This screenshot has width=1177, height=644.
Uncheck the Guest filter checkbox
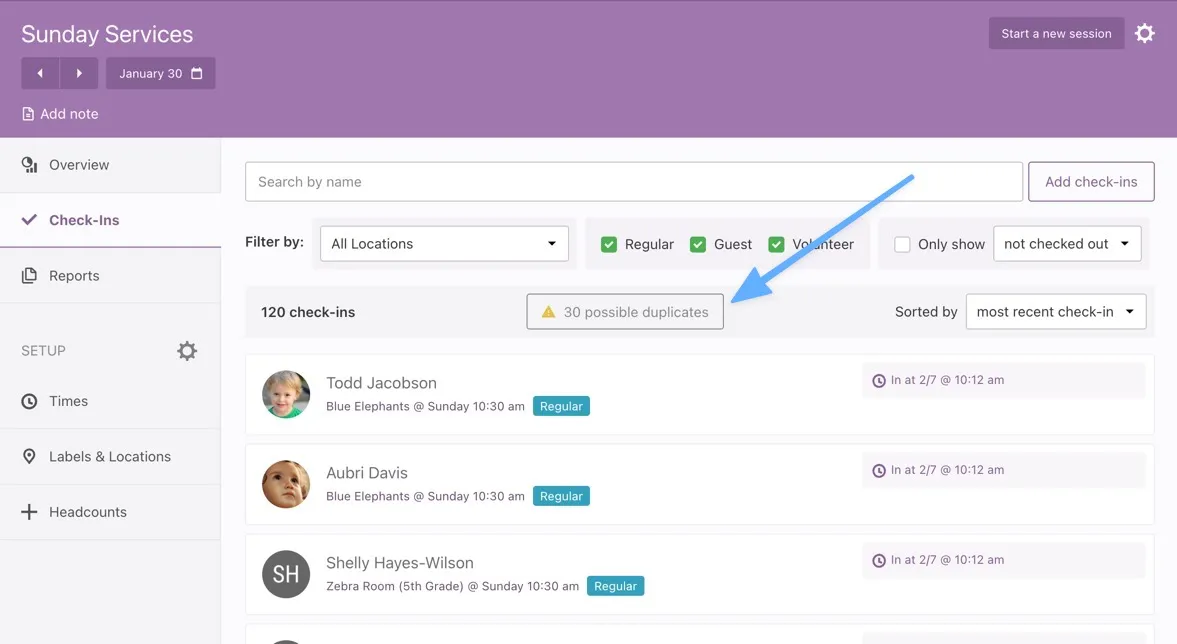point(698,244)
